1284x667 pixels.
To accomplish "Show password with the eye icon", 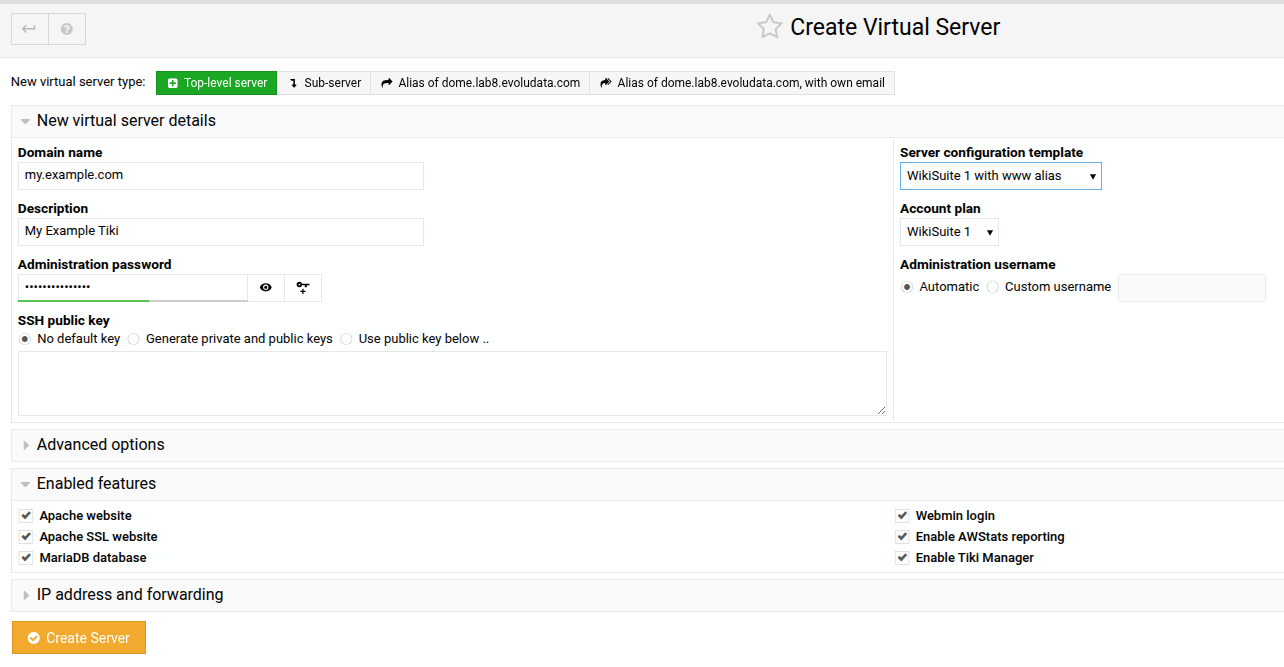I will (266, 288).
